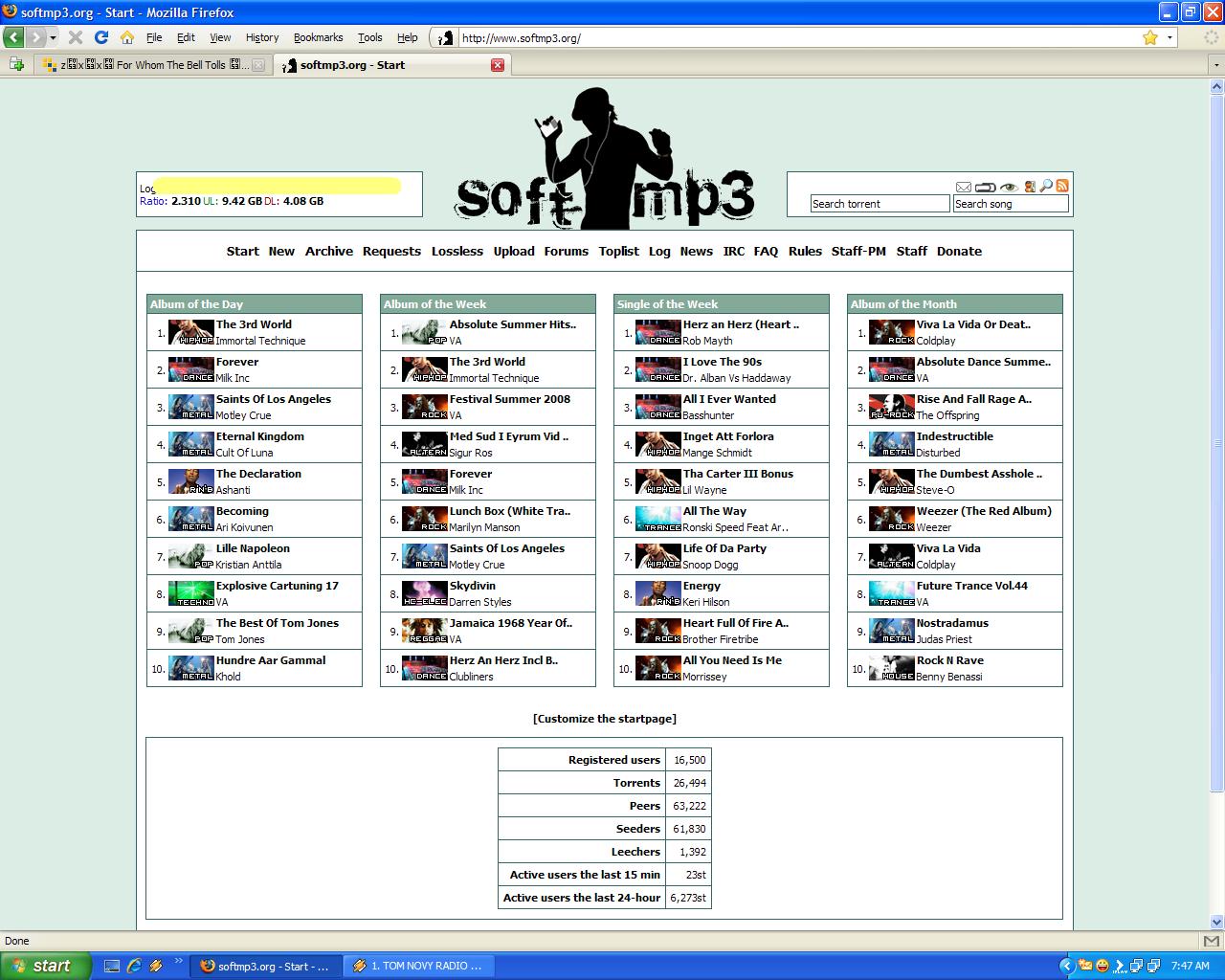Close the softmp3.org - Start tab
This screenshot has width=1225, height=980.
coord(497,65)
